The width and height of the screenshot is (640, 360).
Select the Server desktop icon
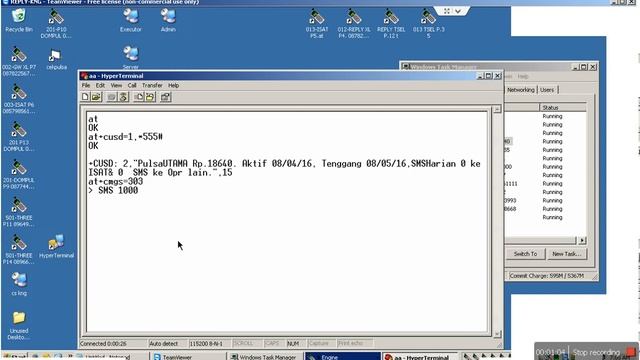[x=131, y=57]
